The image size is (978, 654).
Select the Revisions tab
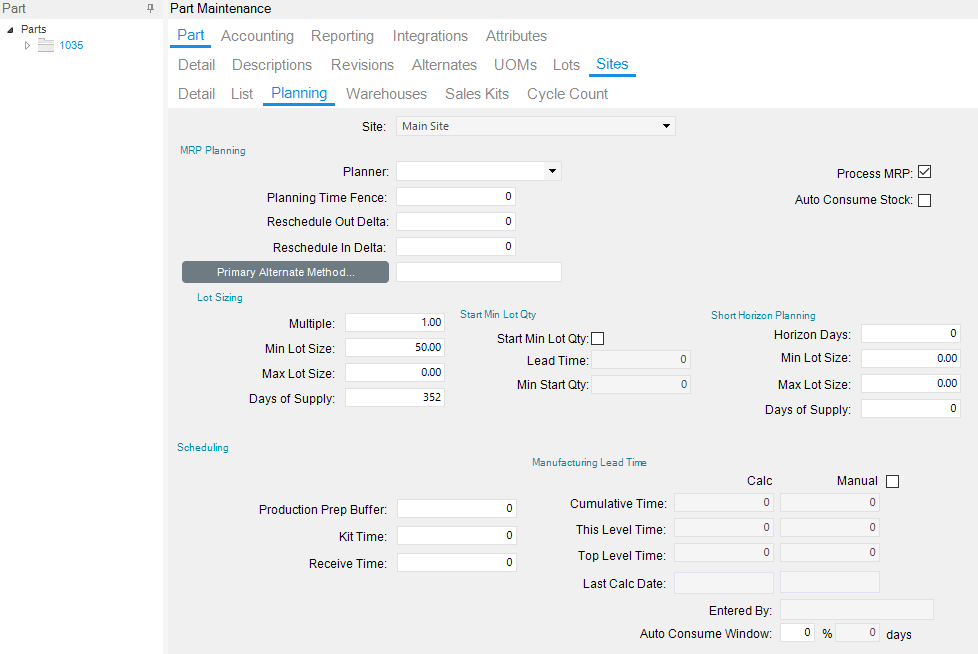pyautogui.click(x=362, y=65)
